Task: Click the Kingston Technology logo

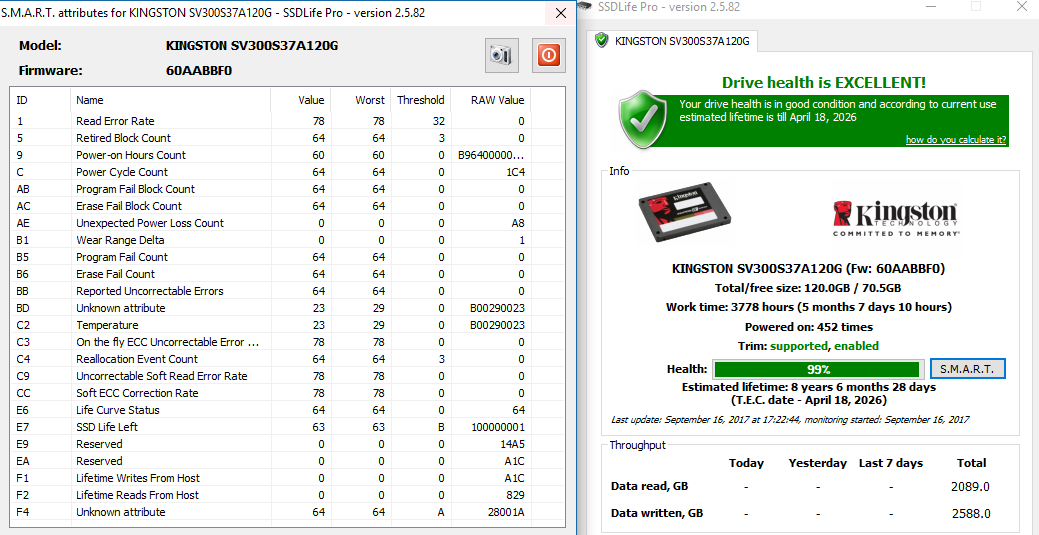Action: [896, 218]
